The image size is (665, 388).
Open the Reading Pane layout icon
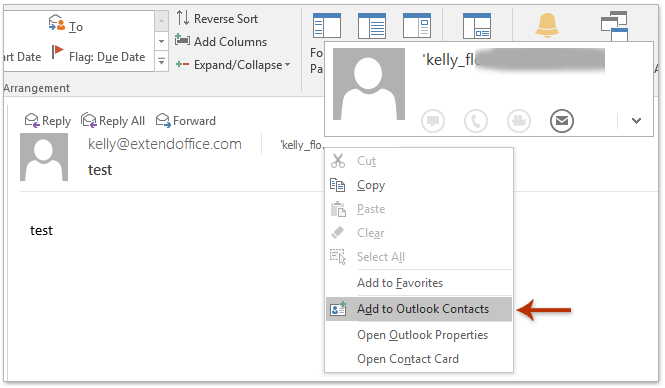pyautogui.click(x=372, y=26)
